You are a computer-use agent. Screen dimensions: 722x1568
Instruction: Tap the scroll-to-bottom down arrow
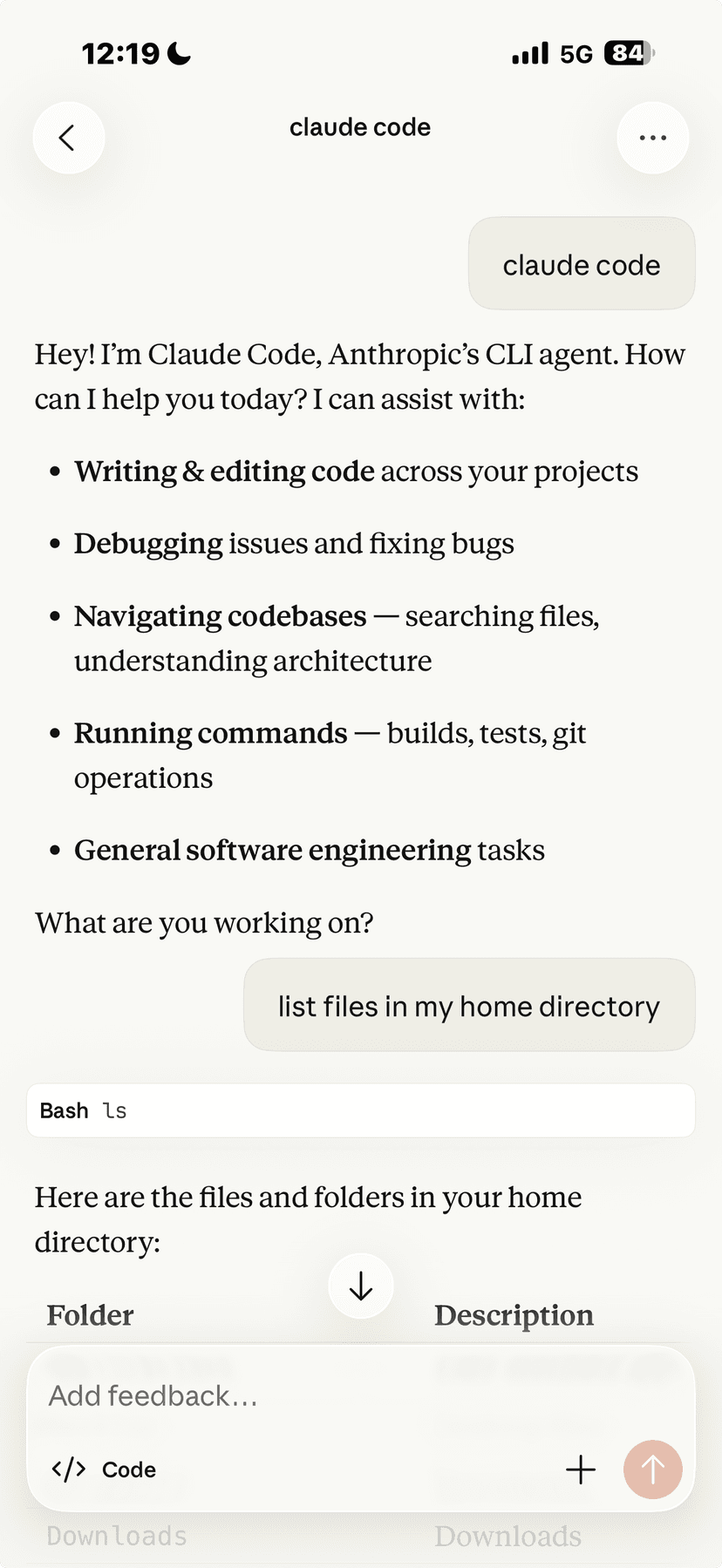click(361, 1286)
